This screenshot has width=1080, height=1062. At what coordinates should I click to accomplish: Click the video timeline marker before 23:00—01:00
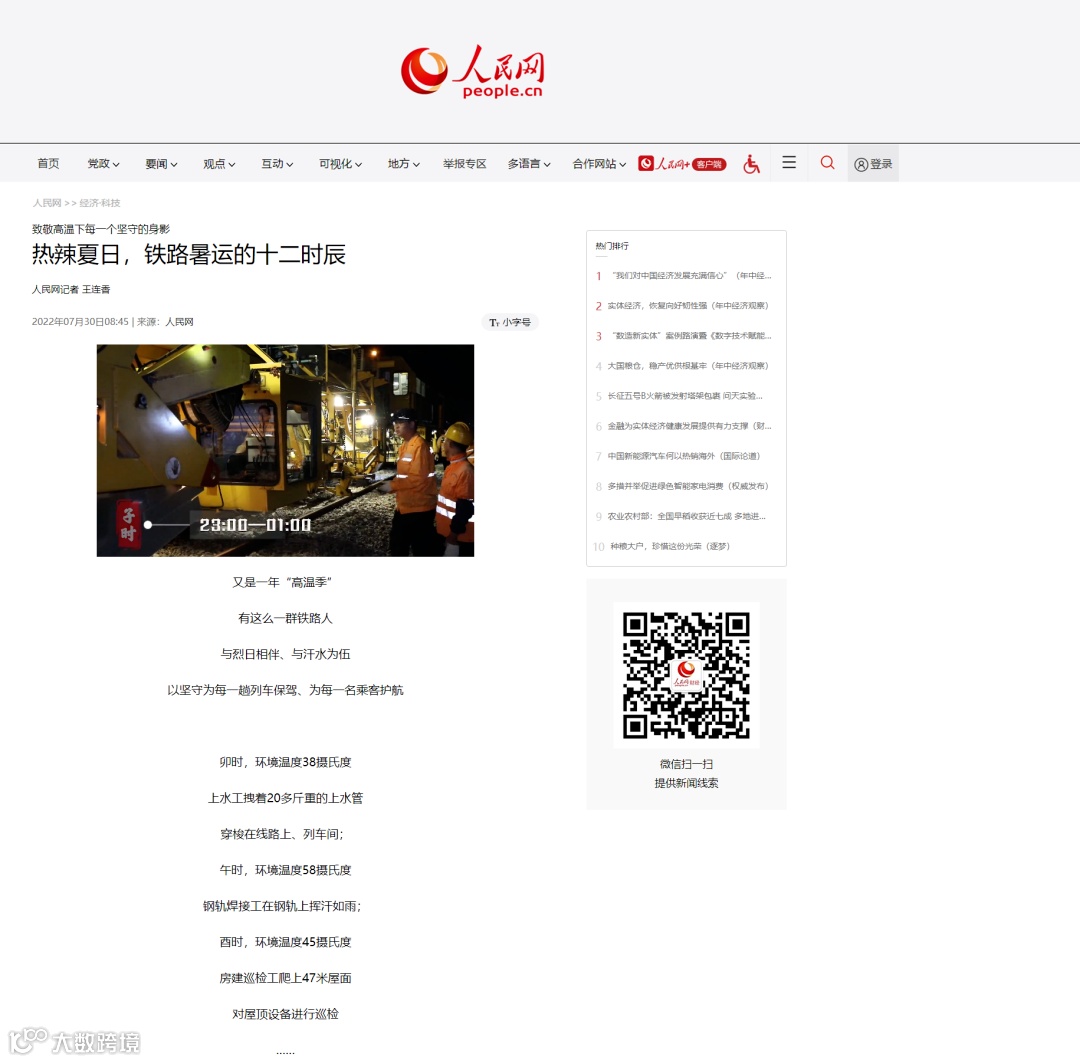(147, 525)
